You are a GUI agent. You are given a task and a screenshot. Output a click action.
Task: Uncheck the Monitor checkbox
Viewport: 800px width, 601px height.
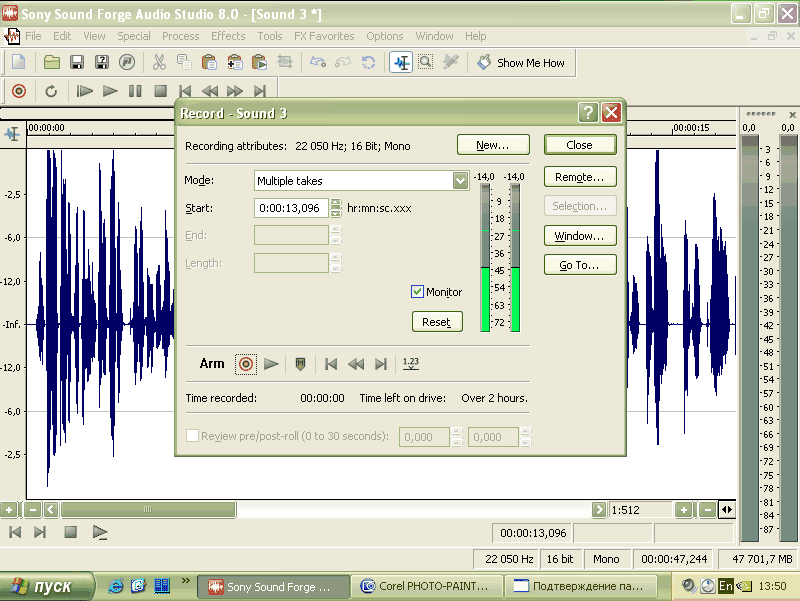pos(417,292)
